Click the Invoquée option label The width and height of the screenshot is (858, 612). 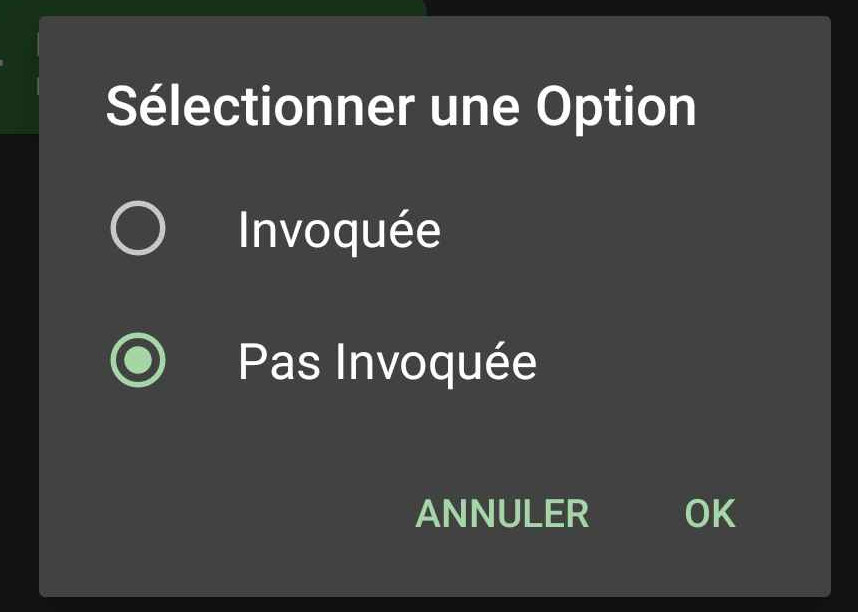(x=339, y=231)
